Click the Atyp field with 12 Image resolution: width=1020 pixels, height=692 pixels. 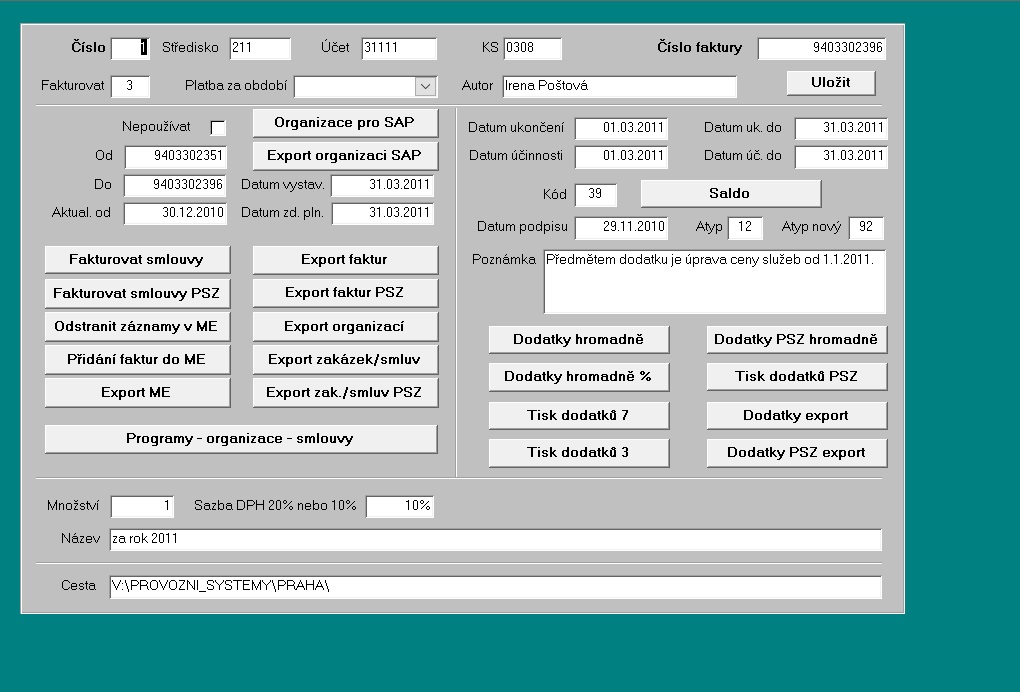point(745,228)
